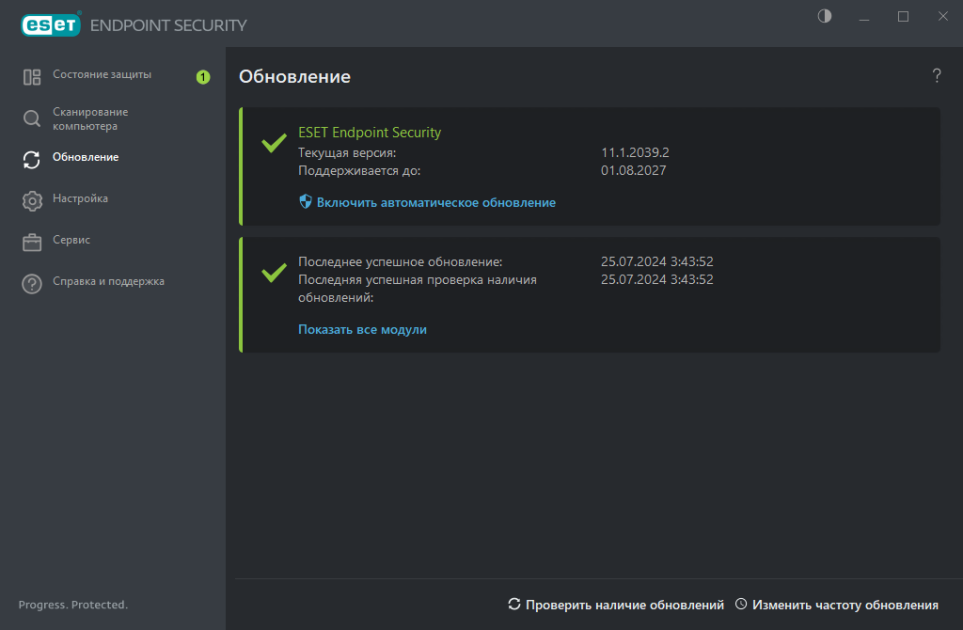Image resolution: width=963 pixels, height=630 pixels.
Task: Click supported-until date 01.08.2027
Action: 633,171
